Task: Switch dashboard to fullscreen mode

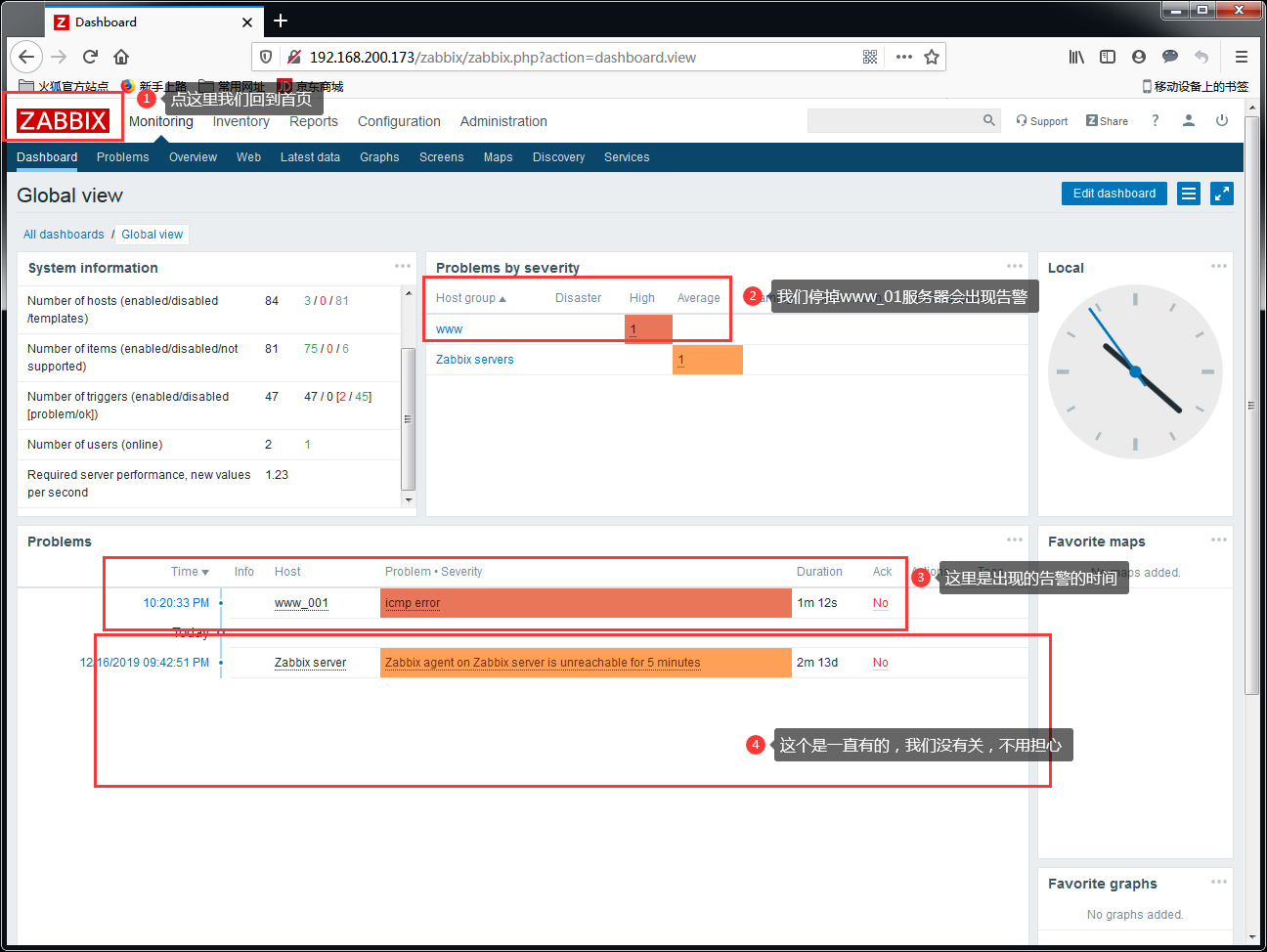Action: [x=1222, y=194]
